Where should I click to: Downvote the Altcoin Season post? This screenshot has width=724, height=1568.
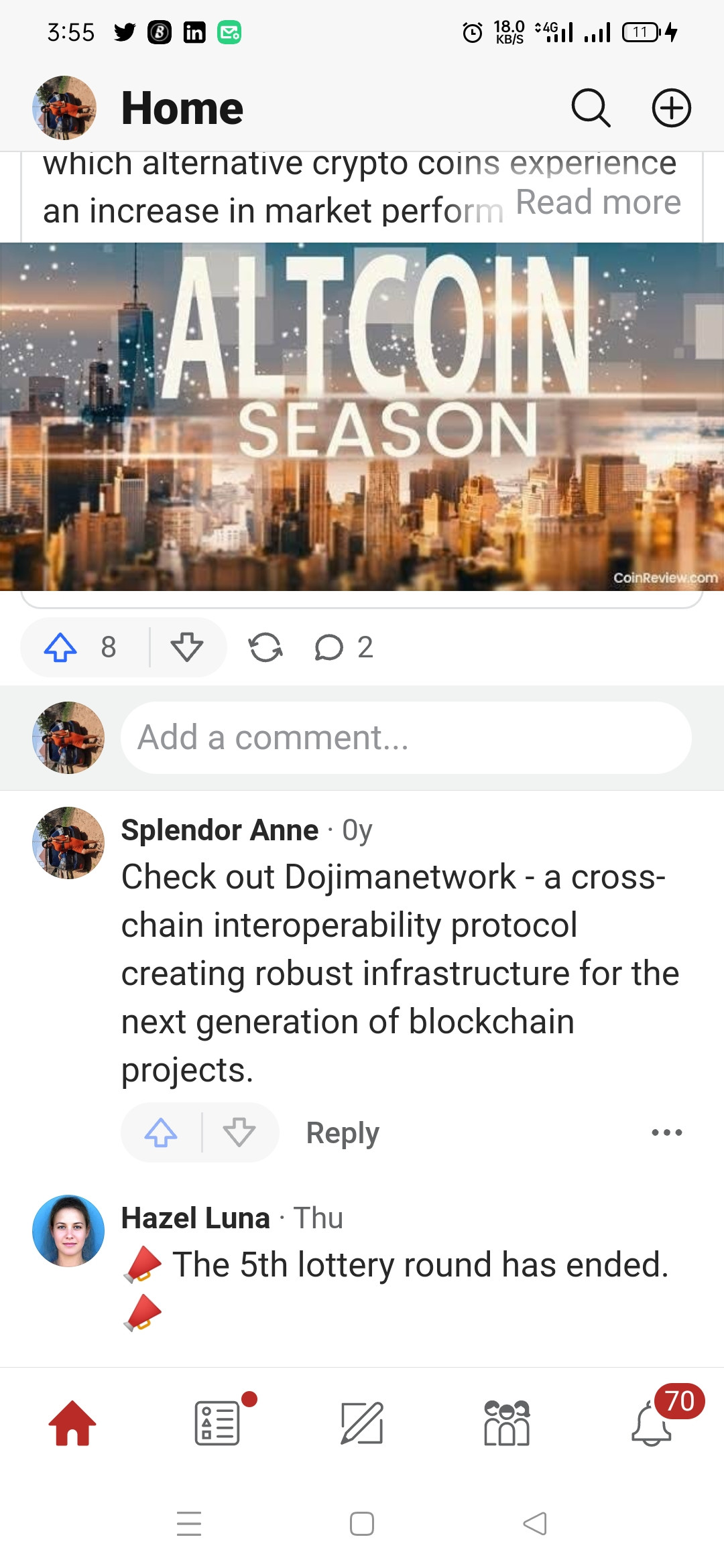pyautogui.click(x=187, y=647)
